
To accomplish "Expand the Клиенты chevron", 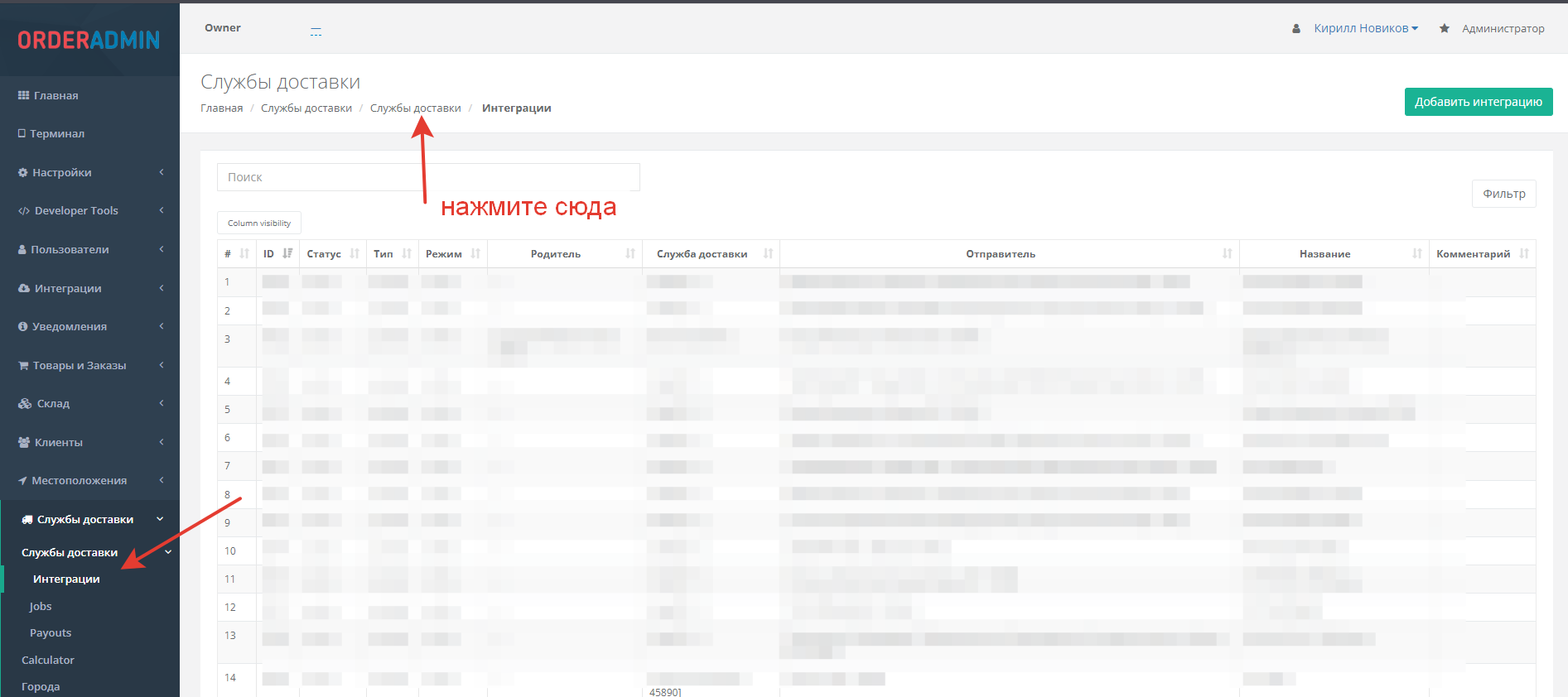I will (x=162, y=442).
